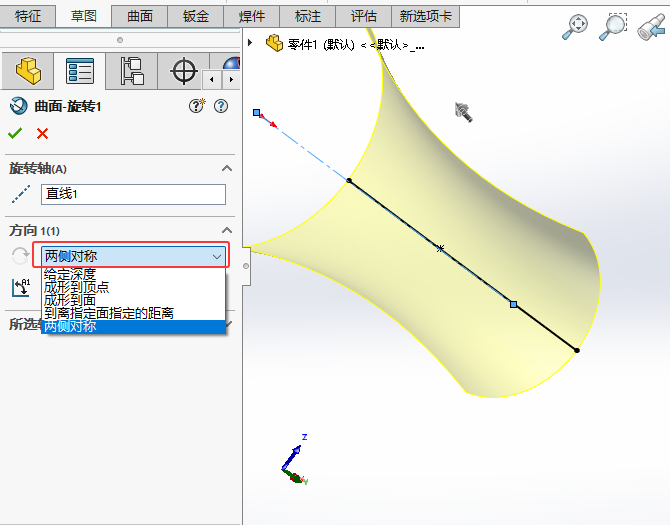
Task: Open the DisplayManager sphere icon
Action: (x=231, y=63)
